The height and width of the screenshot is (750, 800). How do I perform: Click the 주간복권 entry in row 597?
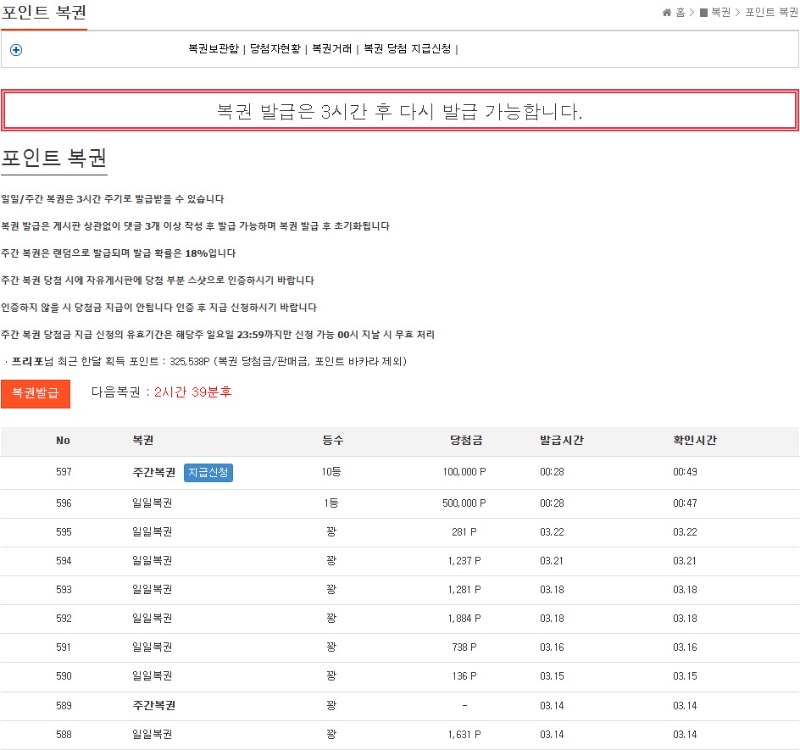153,472
